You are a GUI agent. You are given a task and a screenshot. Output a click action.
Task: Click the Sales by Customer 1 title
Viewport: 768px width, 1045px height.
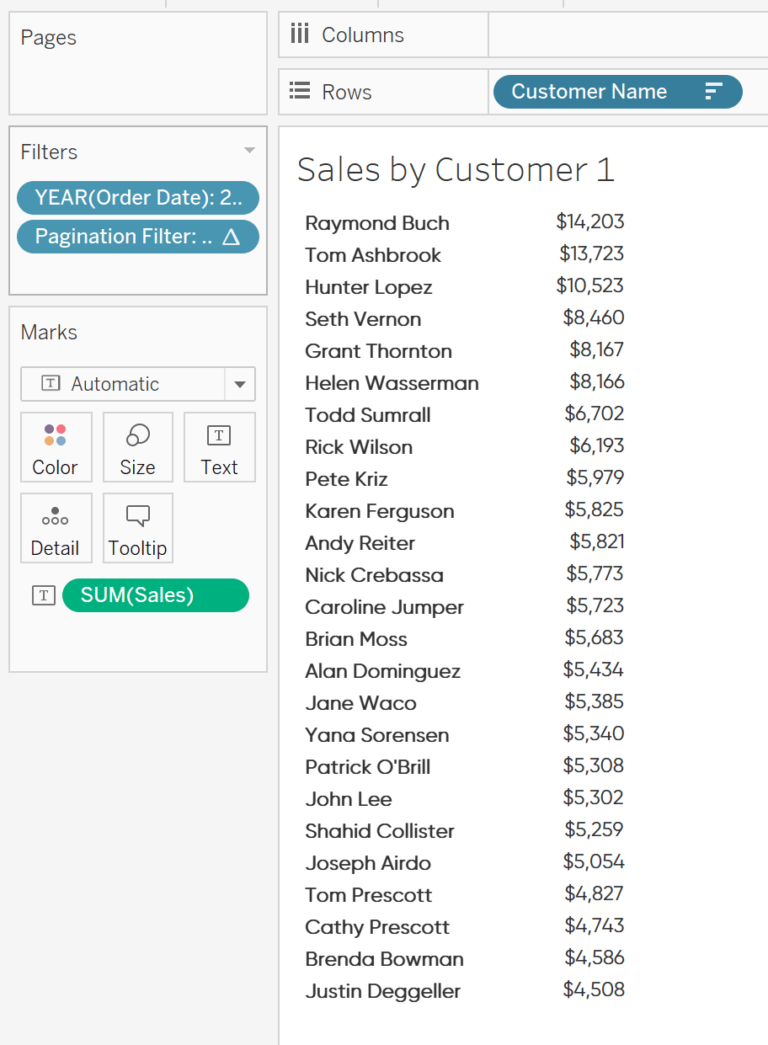click(456, 169)
